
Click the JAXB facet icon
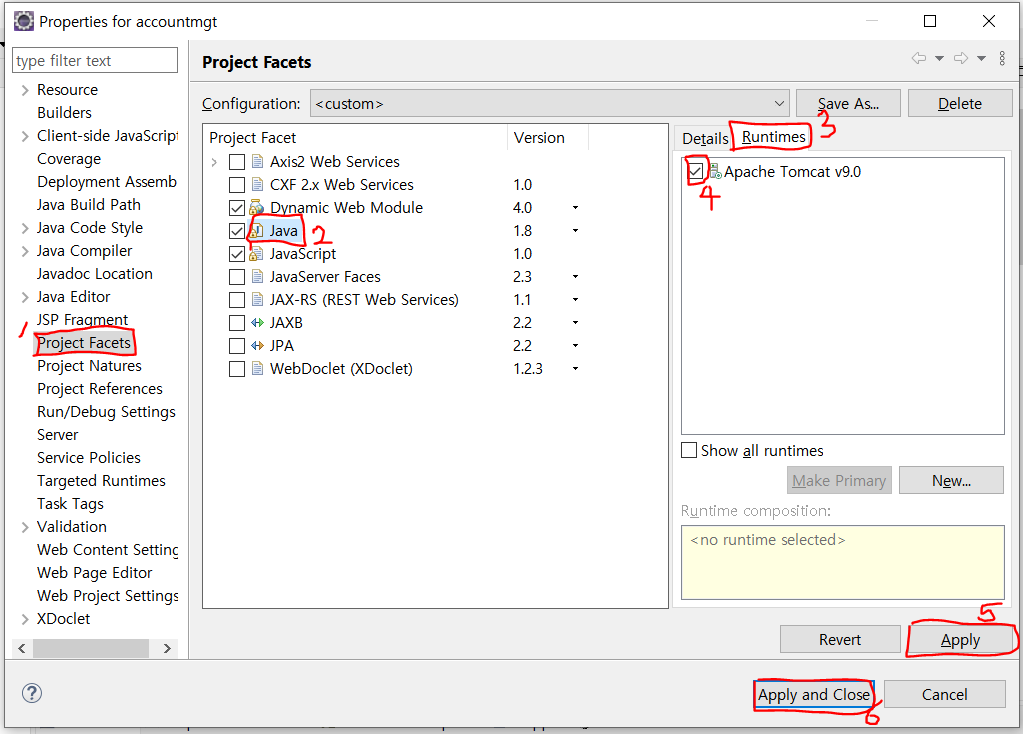(x=258, y=323)
